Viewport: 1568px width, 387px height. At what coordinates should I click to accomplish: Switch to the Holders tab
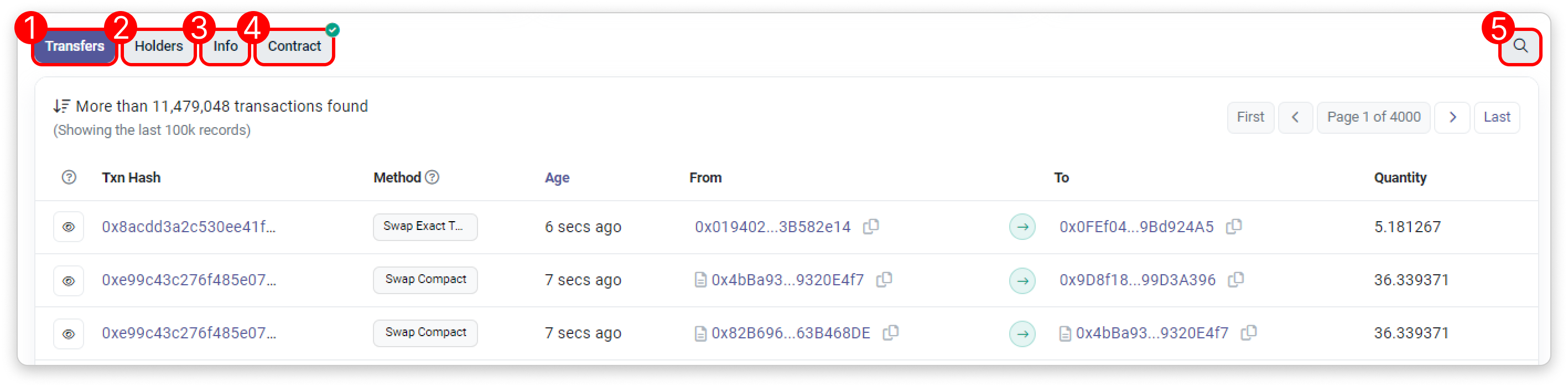(x=158, y=46)
